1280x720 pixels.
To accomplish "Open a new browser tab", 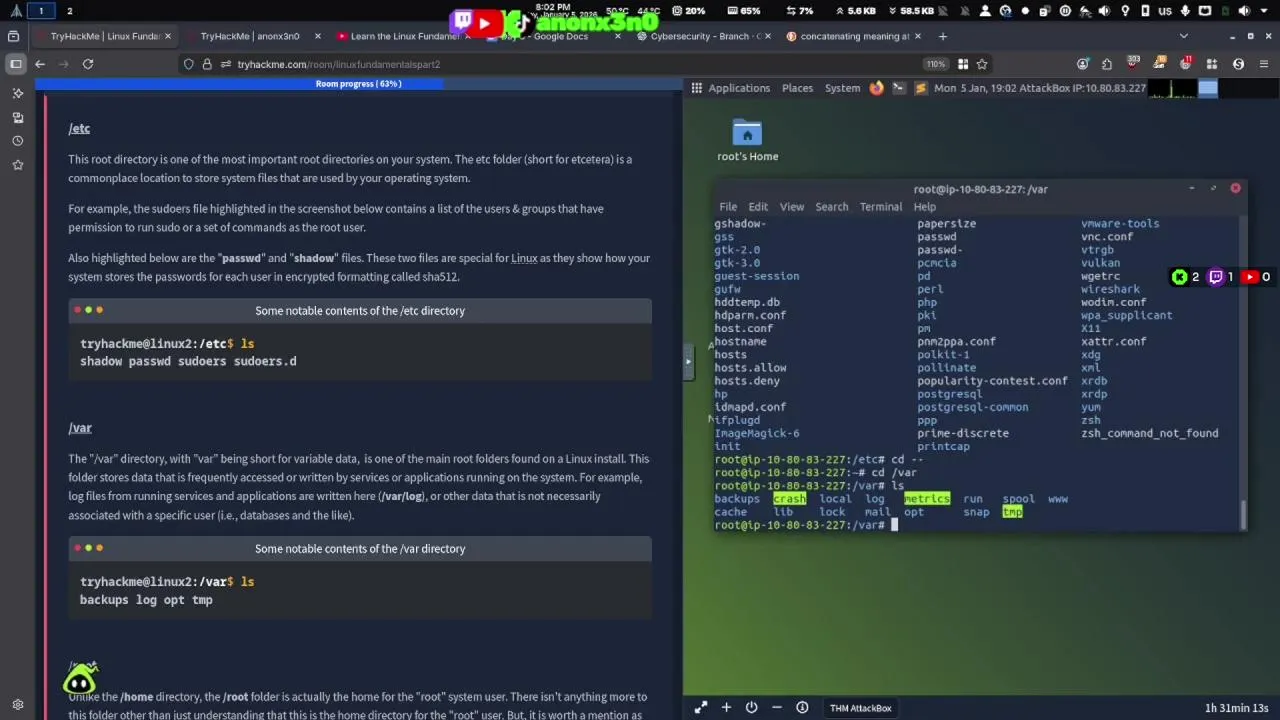I will coord(942,36).
